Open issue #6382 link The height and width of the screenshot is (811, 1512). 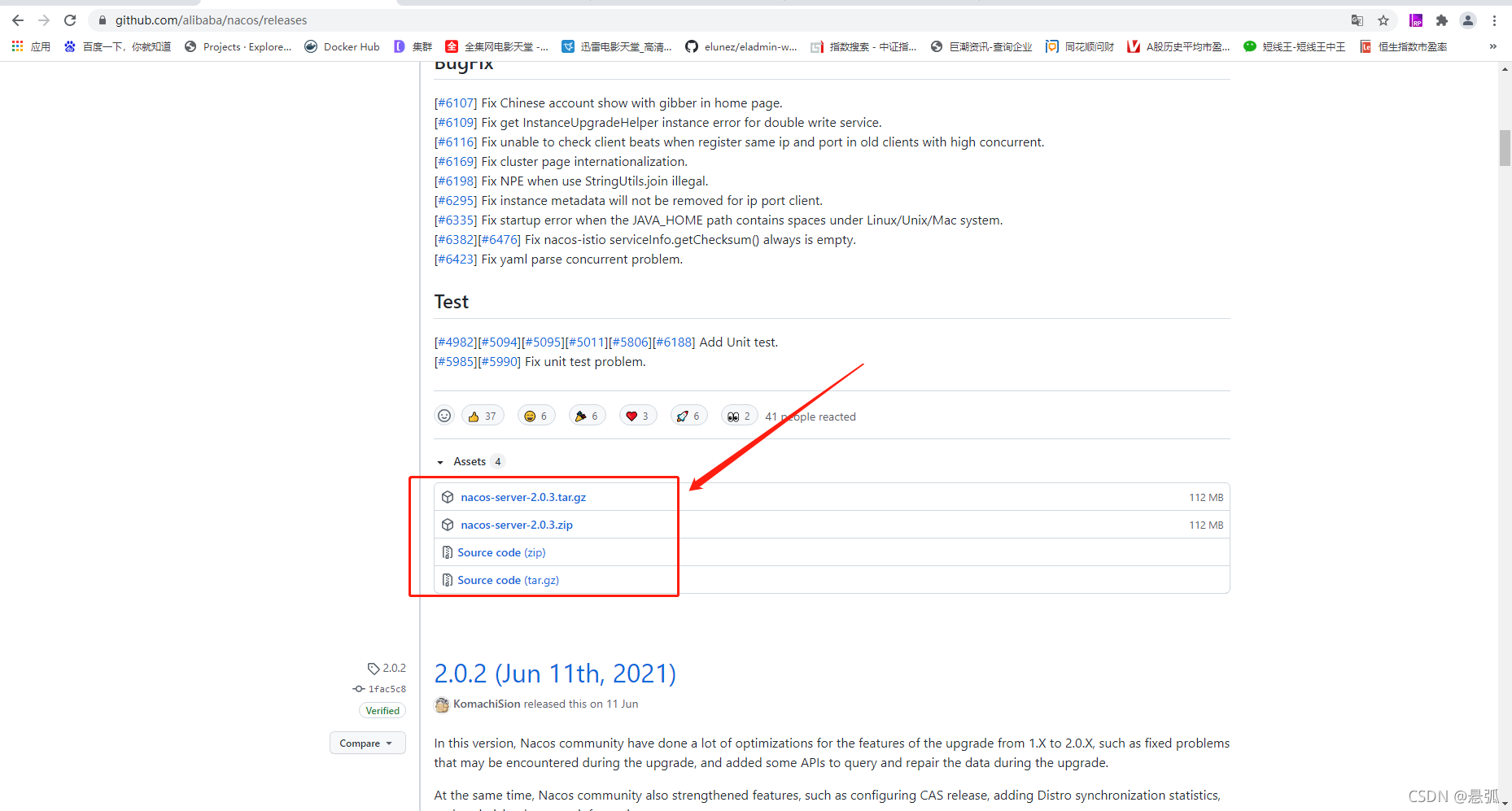click(x=456, y=240)
